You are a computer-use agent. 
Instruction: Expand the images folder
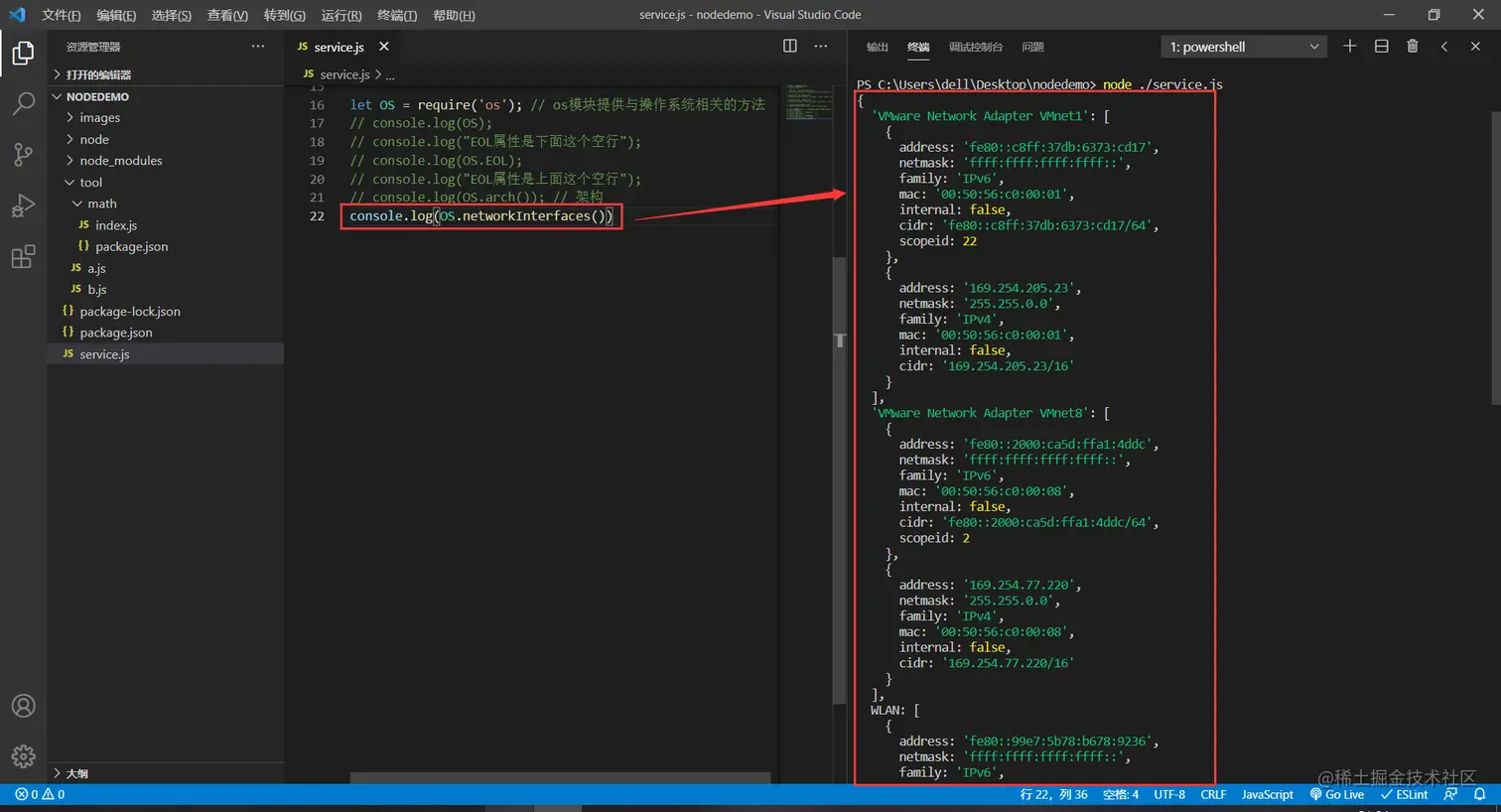click(x=165, y=117)
